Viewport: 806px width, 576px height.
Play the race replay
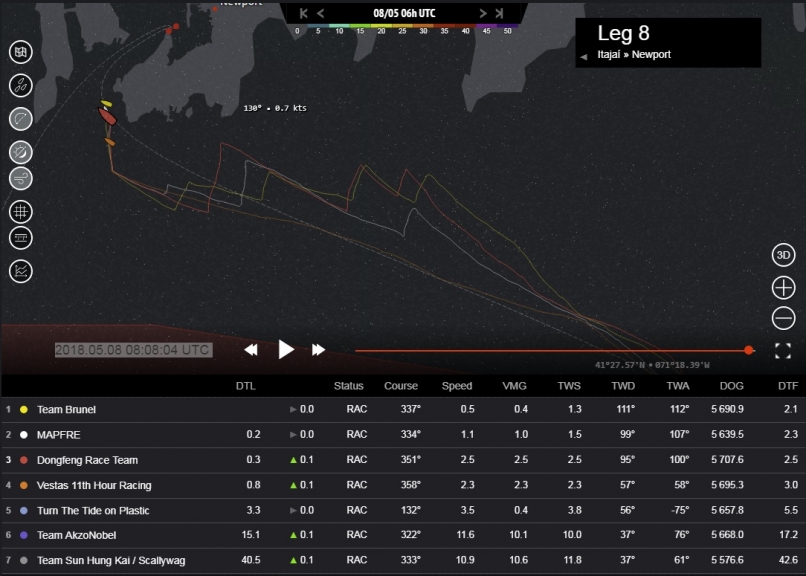(286, 349)
